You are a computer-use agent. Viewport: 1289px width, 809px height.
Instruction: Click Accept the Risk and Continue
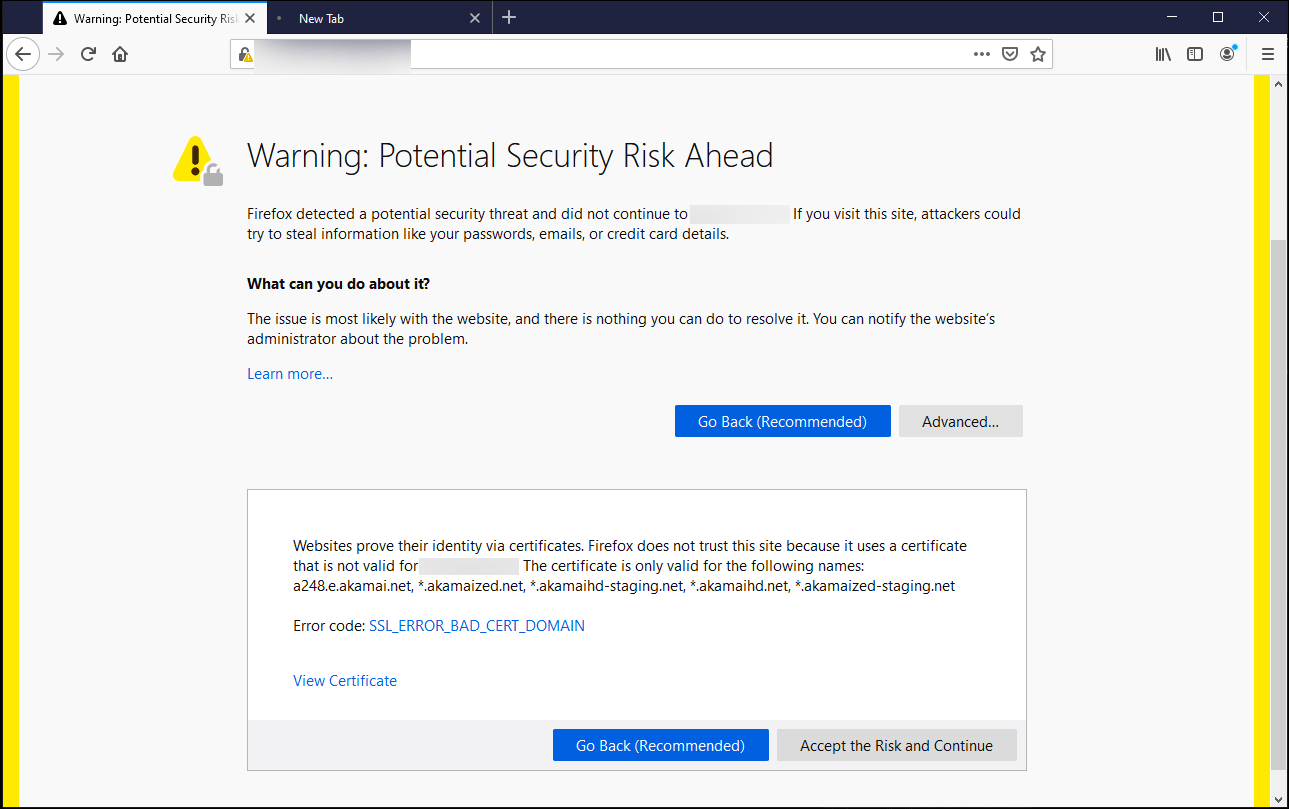tap(896, 745)
